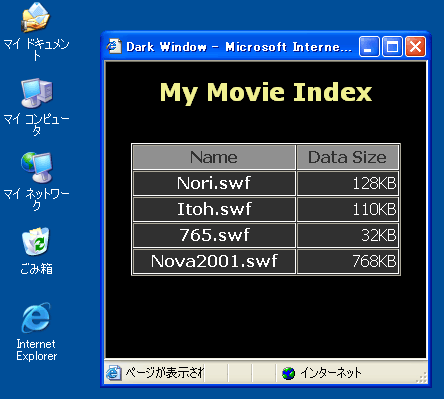Click the Nori.swf table cell
The height and width of the screenshot is (399, 444).
[x=214, y=183]
